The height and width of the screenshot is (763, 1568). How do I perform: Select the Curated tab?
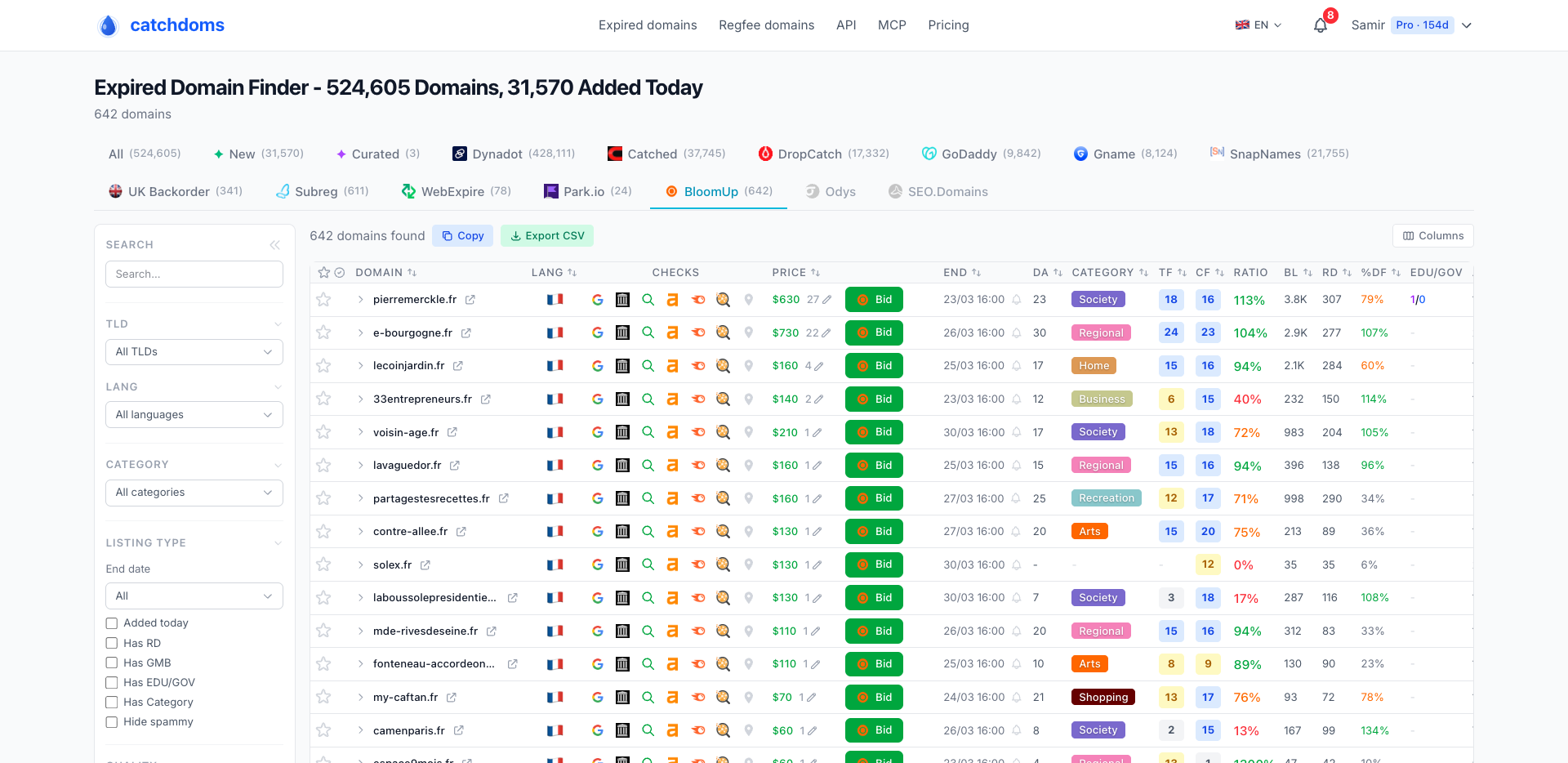point(378,154)
